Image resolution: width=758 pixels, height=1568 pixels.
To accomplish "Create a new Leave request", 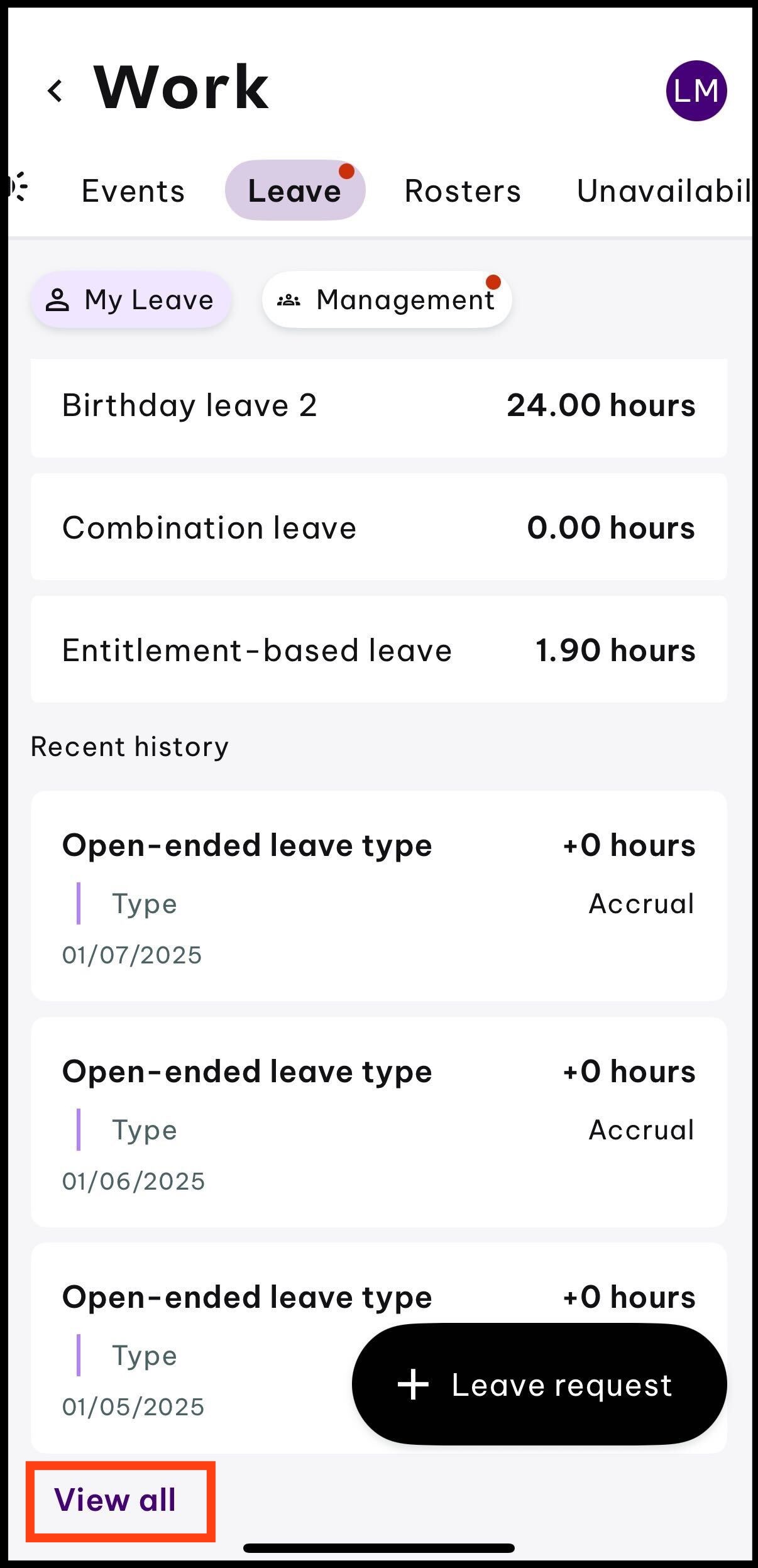I will pos(539,1384).
